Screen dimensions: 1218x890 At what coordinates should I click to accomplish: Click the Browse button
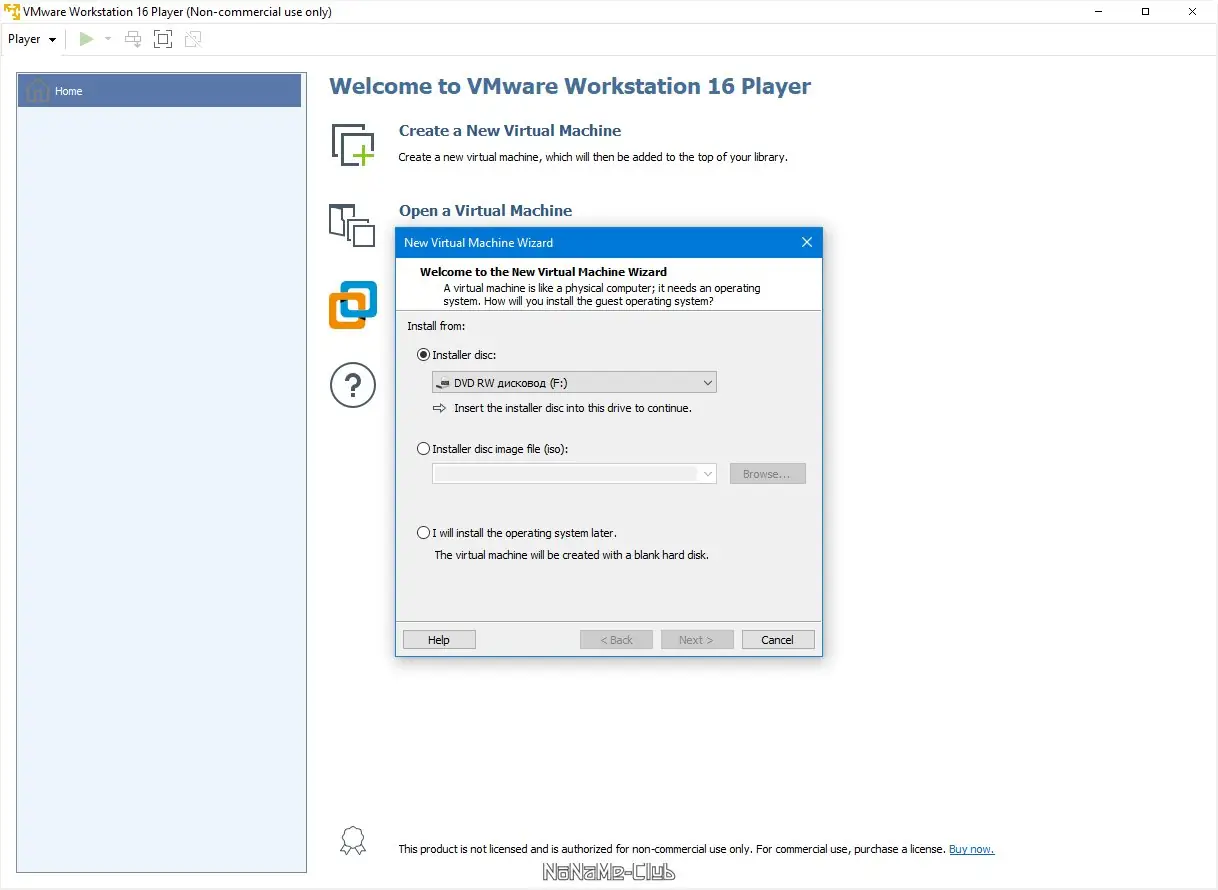click(x=767, y=474)
